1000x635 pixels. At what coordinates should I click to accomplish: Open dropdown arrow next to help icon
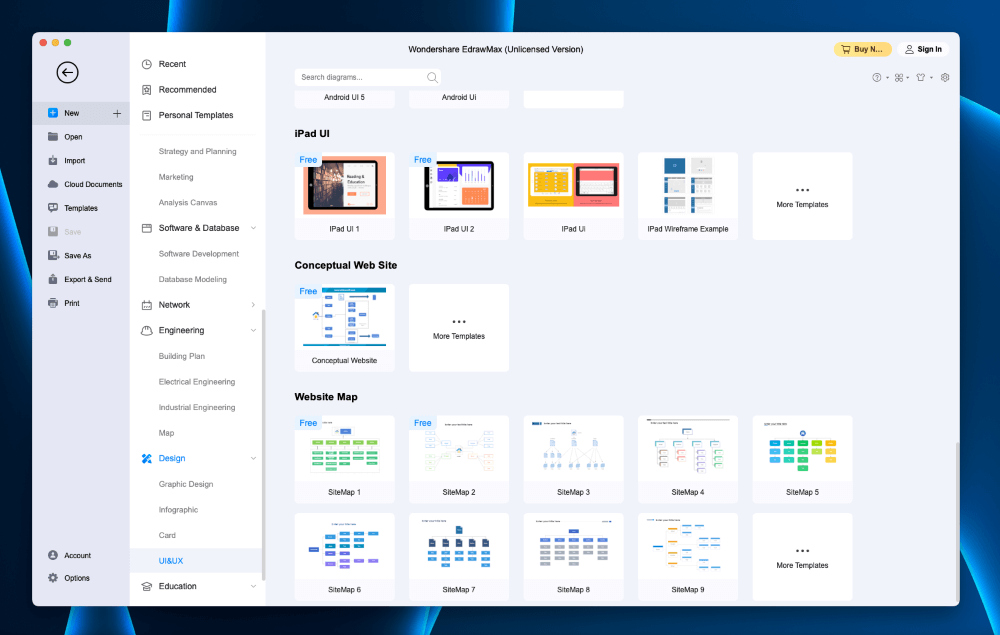tap(887, 78)
